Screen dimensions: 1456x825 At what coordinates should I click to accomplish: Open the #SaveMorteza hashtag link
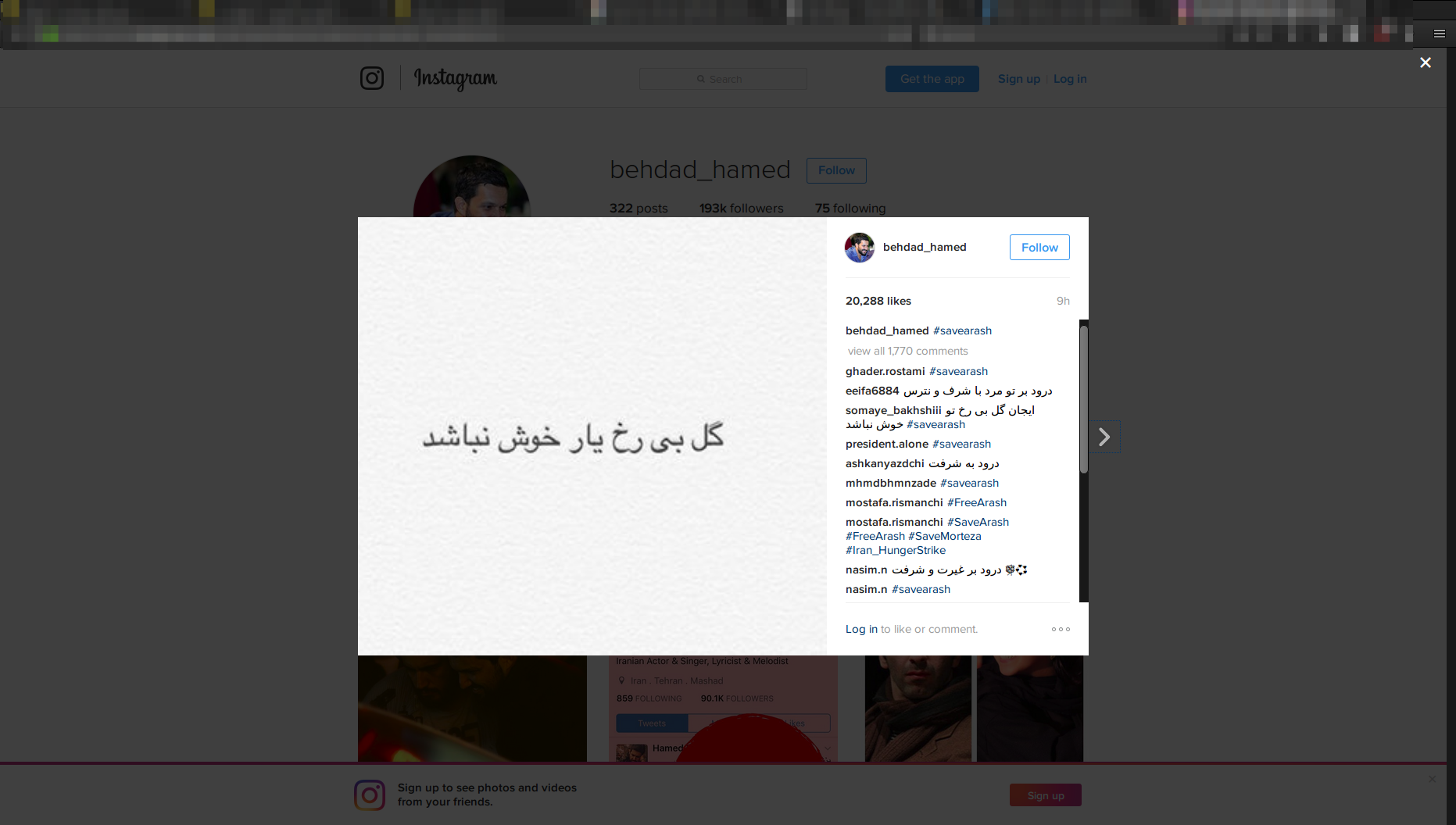click(944, 536)
